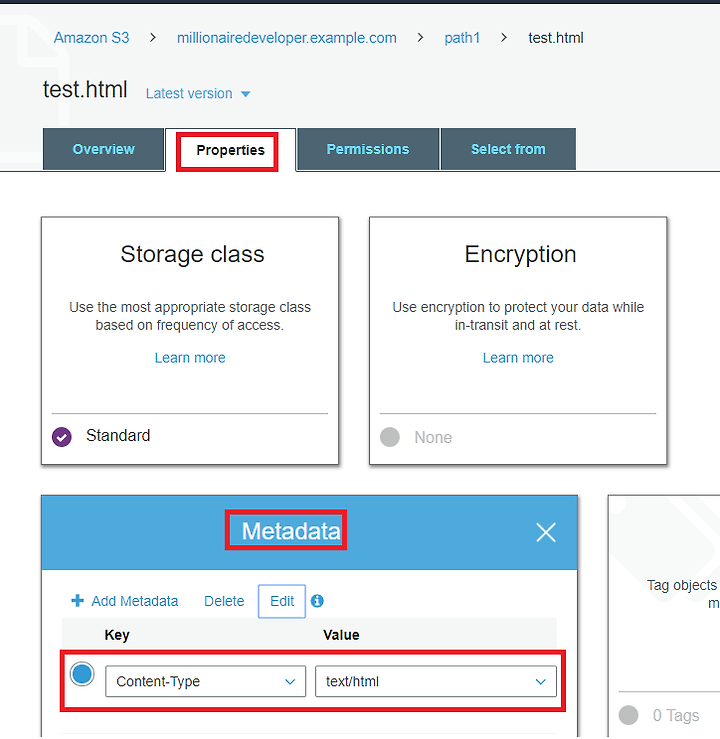720x739 pixels.
Task: Click the breadcrumb chevron after path1
Action: coord(504,38)
